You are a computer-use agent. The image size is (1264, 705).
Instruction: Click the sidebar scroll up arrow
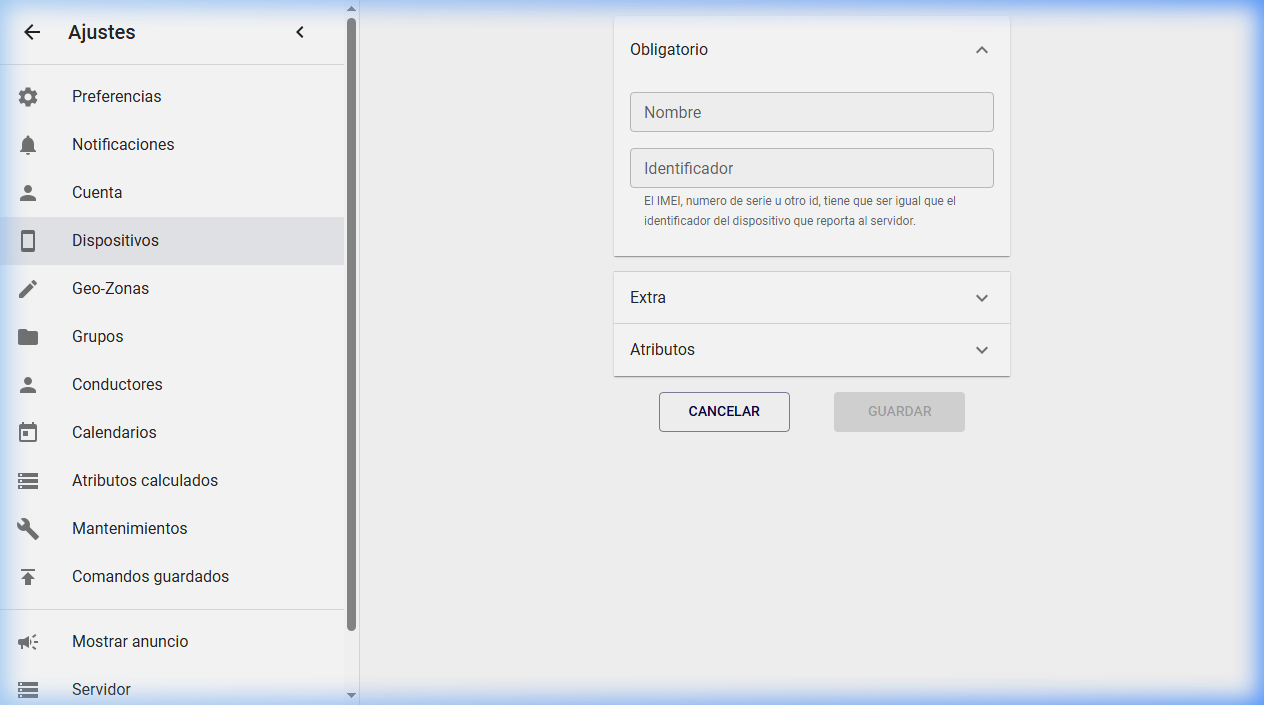(351, 8)
